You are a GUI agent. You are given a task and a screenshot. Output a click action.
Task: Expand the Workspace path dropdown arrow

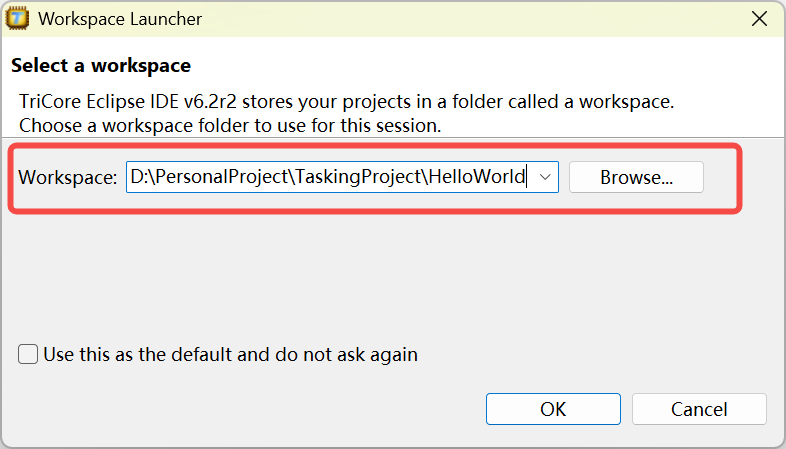[545, 177]
